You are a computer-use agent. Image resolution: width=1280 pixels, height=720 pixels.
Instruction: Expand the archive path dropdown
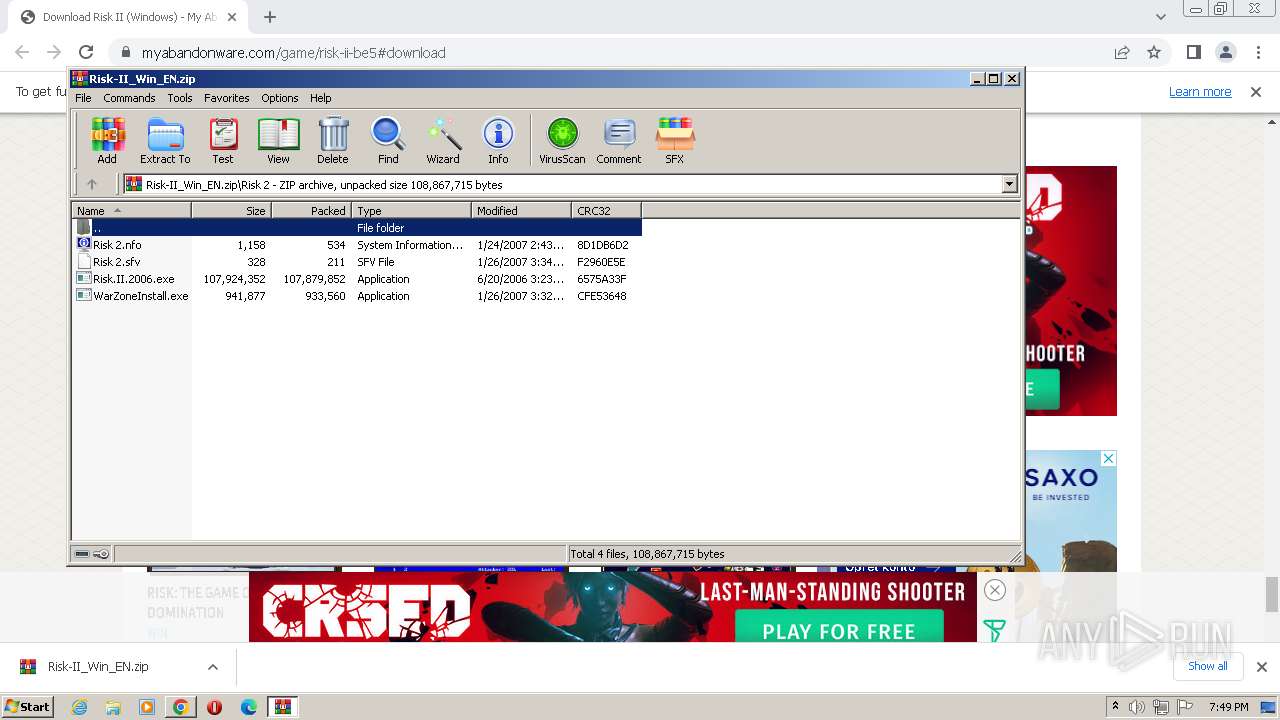pyautogui.click(x=1009, y=184)
